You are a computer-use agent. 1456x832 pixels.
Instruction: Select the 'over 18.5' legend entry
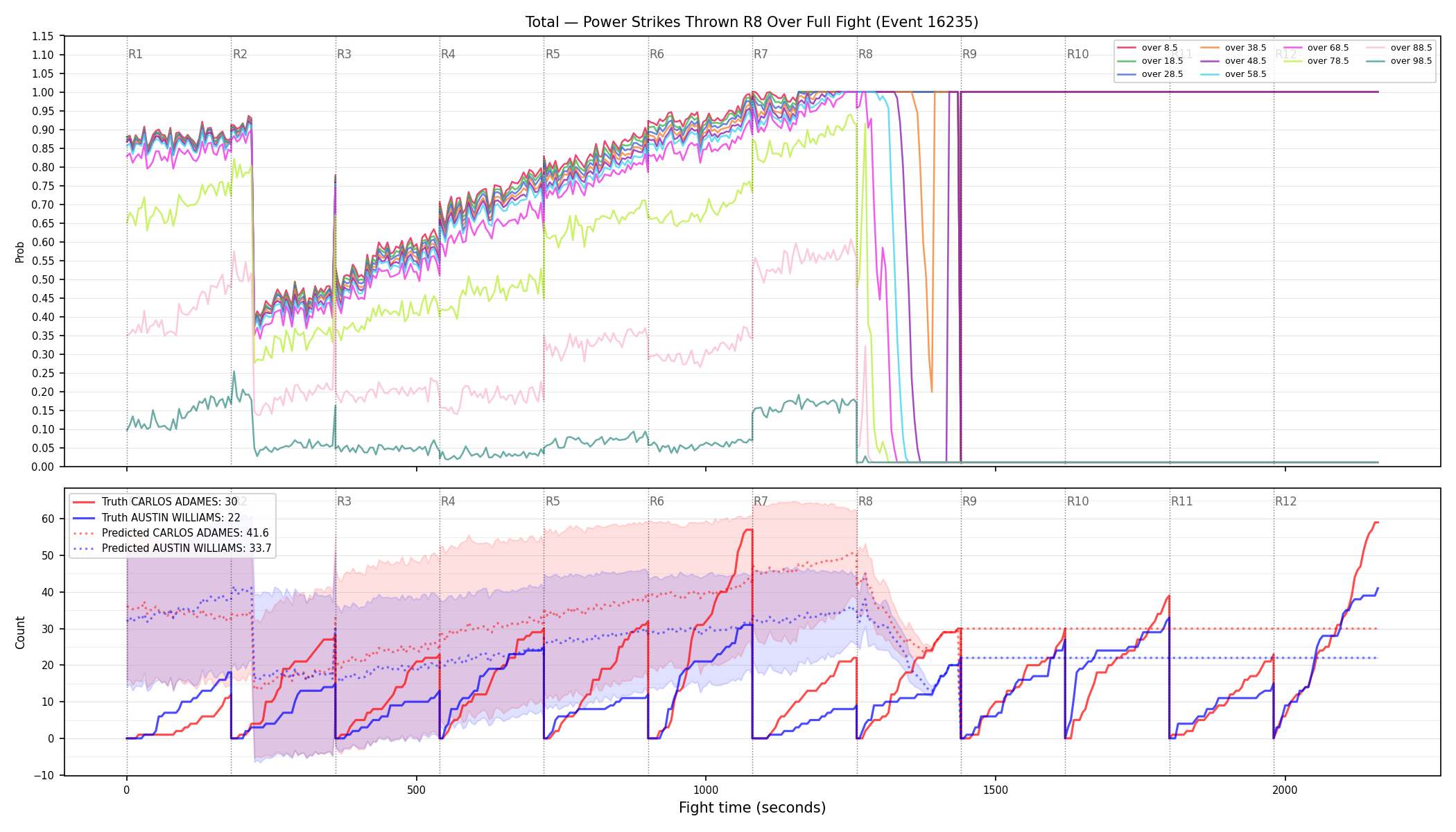(x=1150, y=61)
